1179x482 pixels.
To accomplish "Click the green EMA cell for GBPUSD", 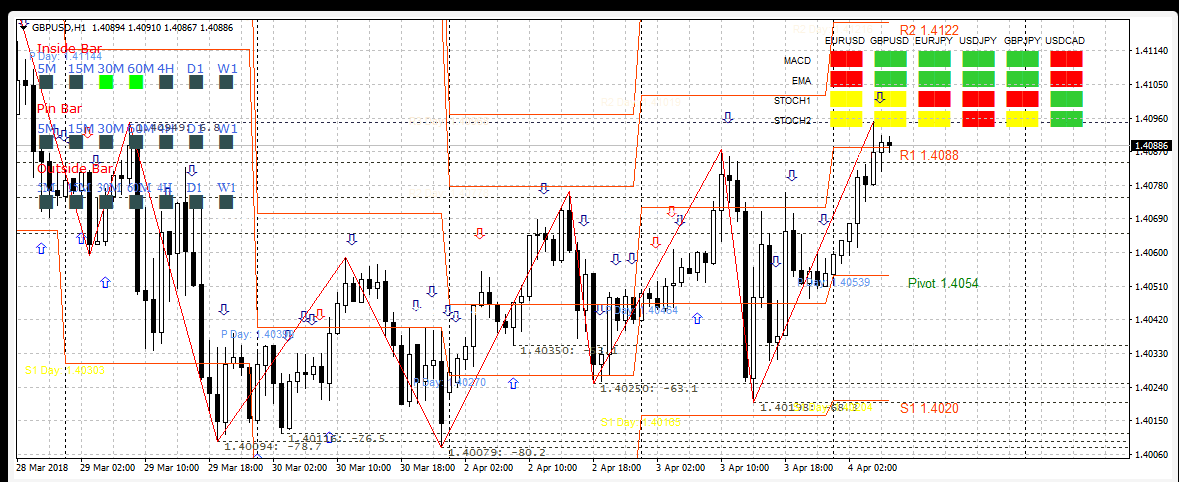I will tap(891, 79).
